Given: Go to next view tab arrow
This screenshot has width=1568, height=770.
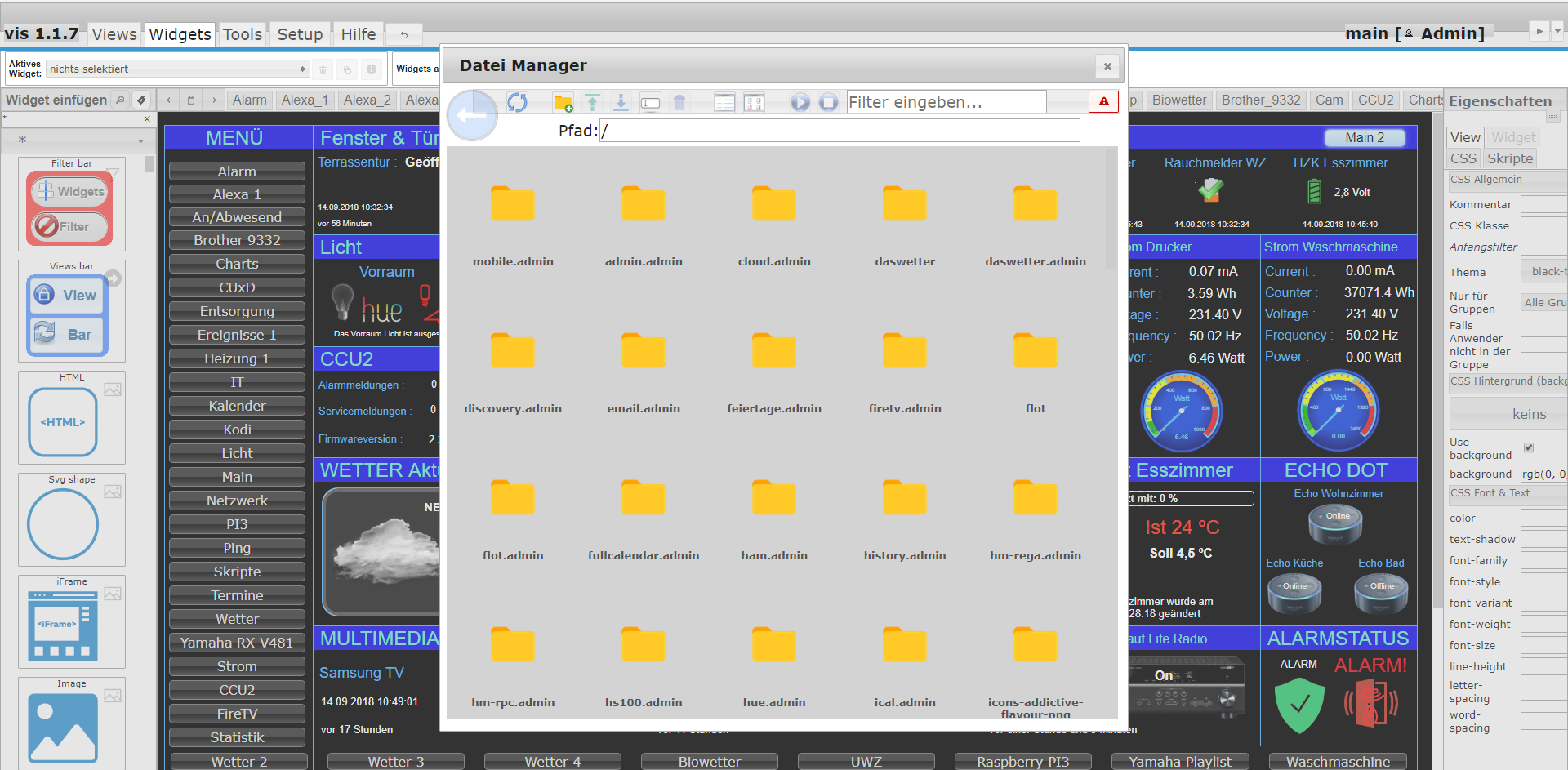Looking at the screenshot, I should point(214,100).
